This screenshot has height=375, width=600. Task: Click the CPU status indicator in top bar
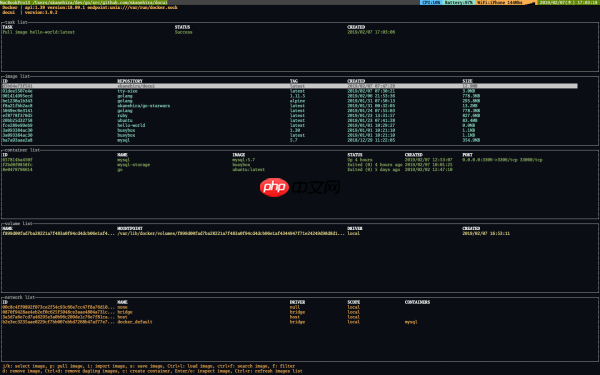click(x=431, y=2)
